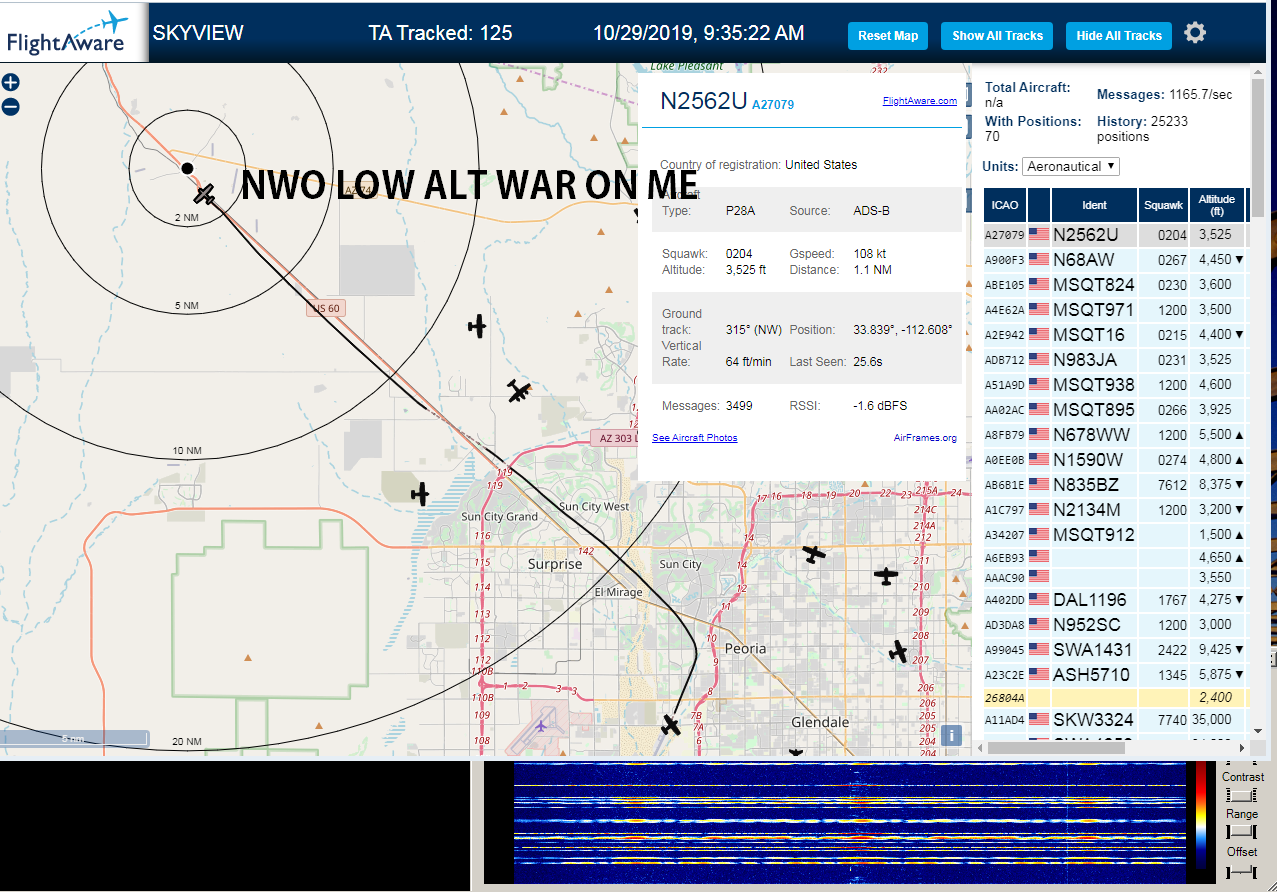Click the Reset Map button

[x=888, y=36]
